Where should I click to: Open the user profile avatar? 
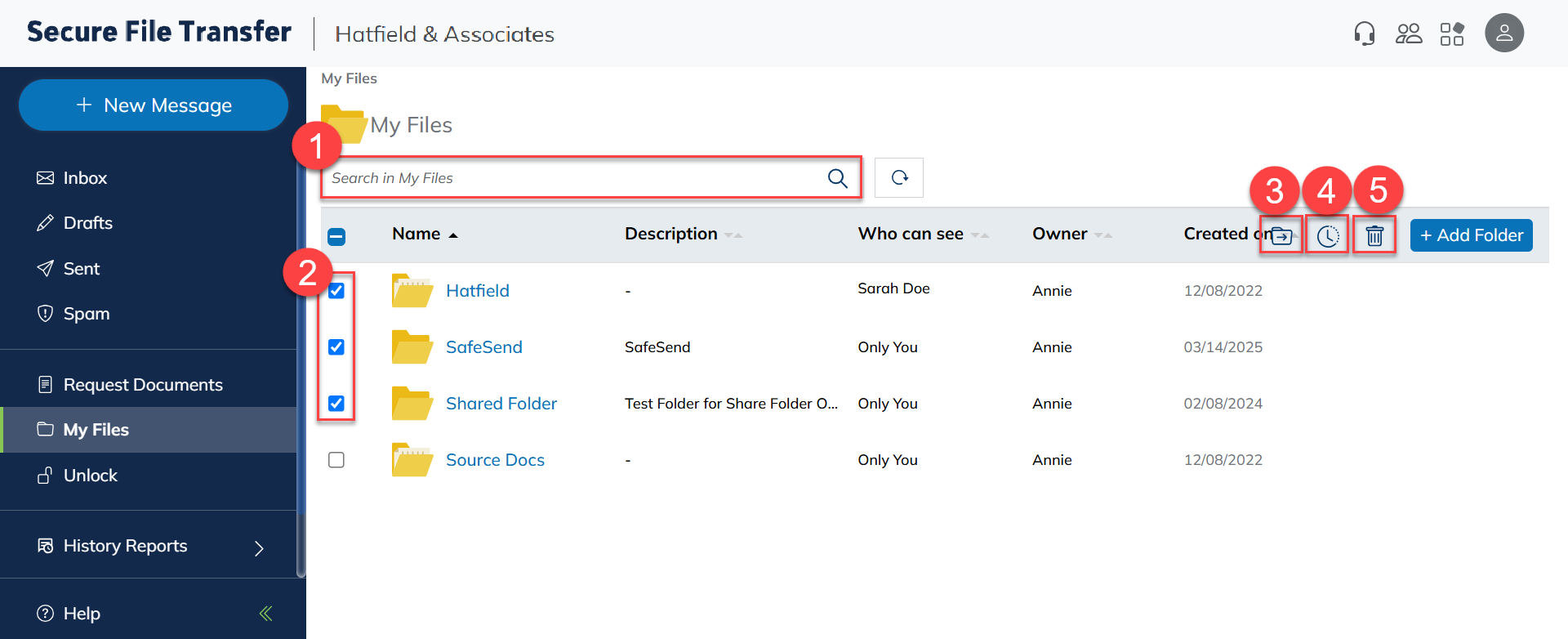(x=1503, y=34)
